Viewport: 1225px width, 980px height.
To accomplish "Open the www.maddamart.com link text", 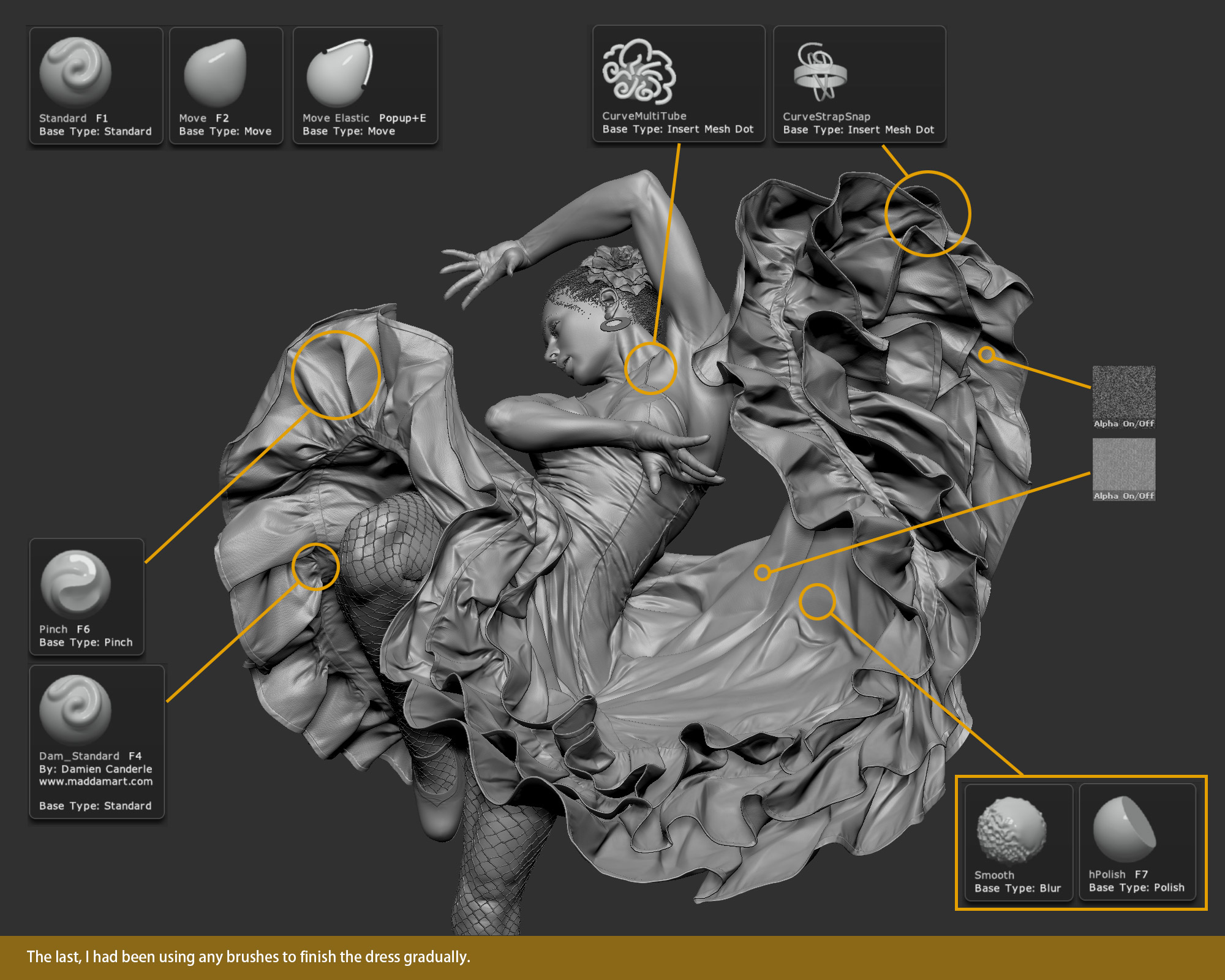I will pos(96,782).
